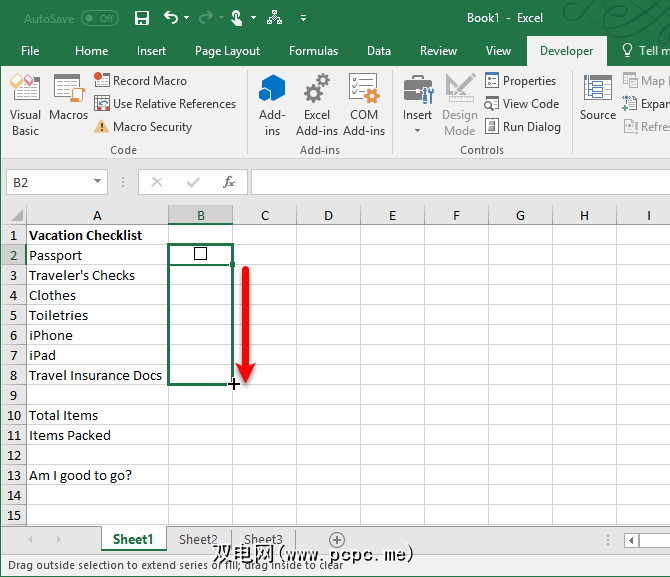
Task: Toggle Use Relative References
Action: pyautogui.click(x=165, y=104)
